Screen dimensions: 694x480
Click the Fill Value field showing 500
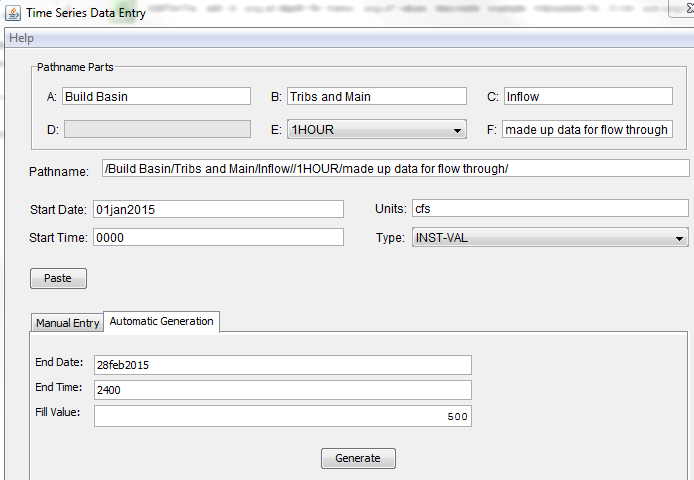click(x=283, y=416)
